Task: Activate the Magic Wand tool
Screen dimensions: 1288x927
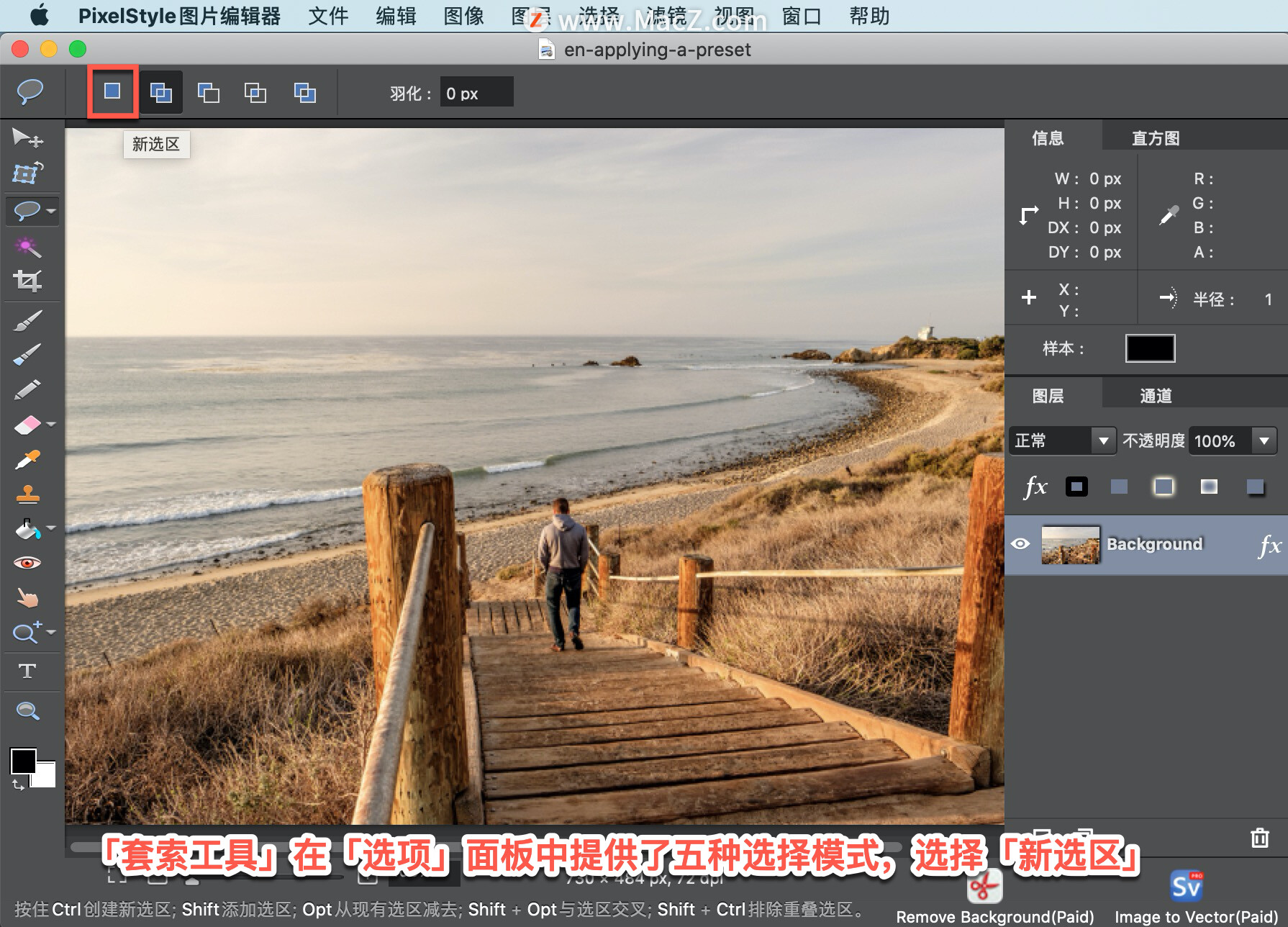Action: click(x=27, y=246)
